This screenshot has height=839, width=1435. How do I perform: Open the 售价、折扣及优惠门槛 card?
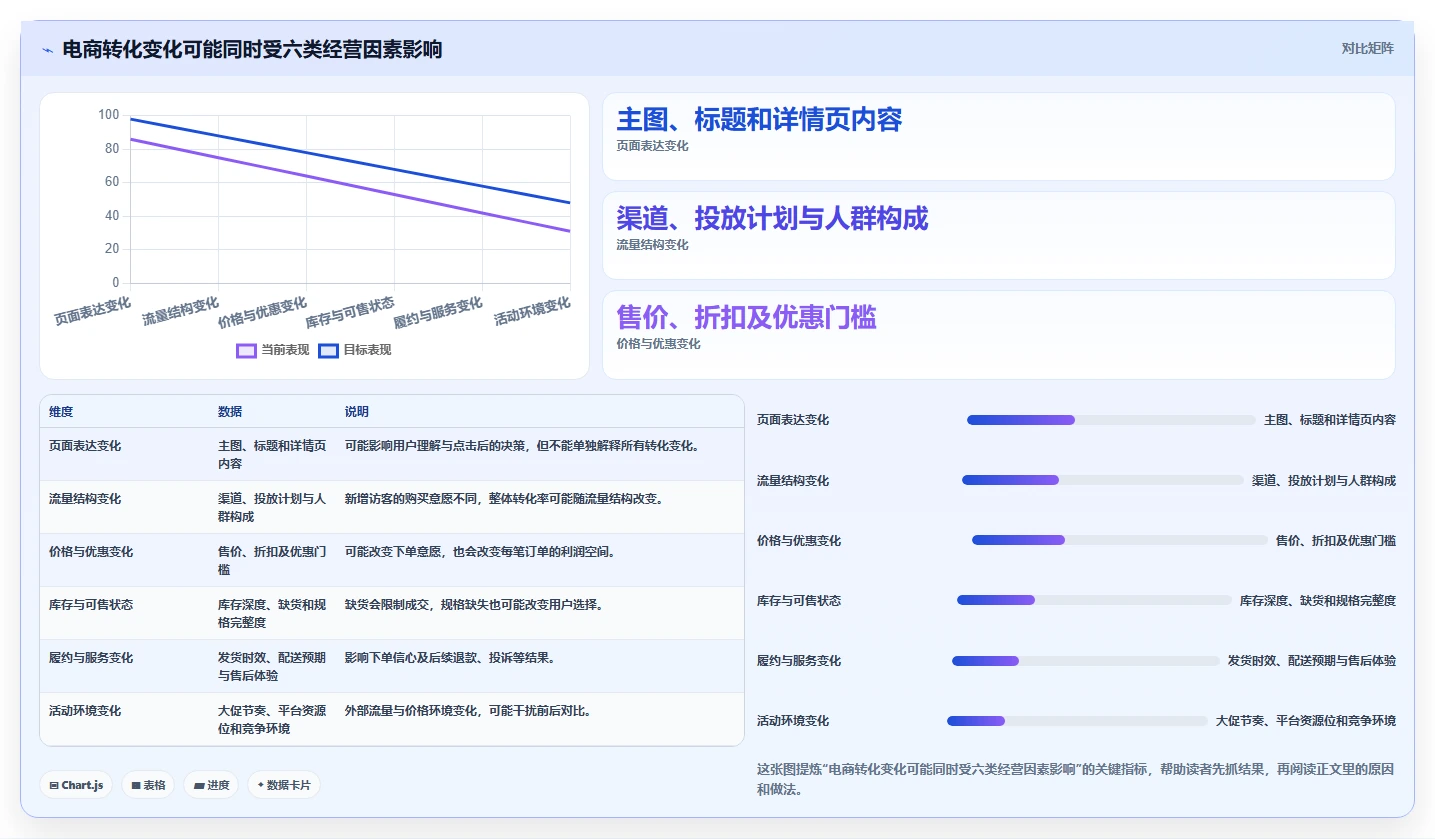[998, 334]
